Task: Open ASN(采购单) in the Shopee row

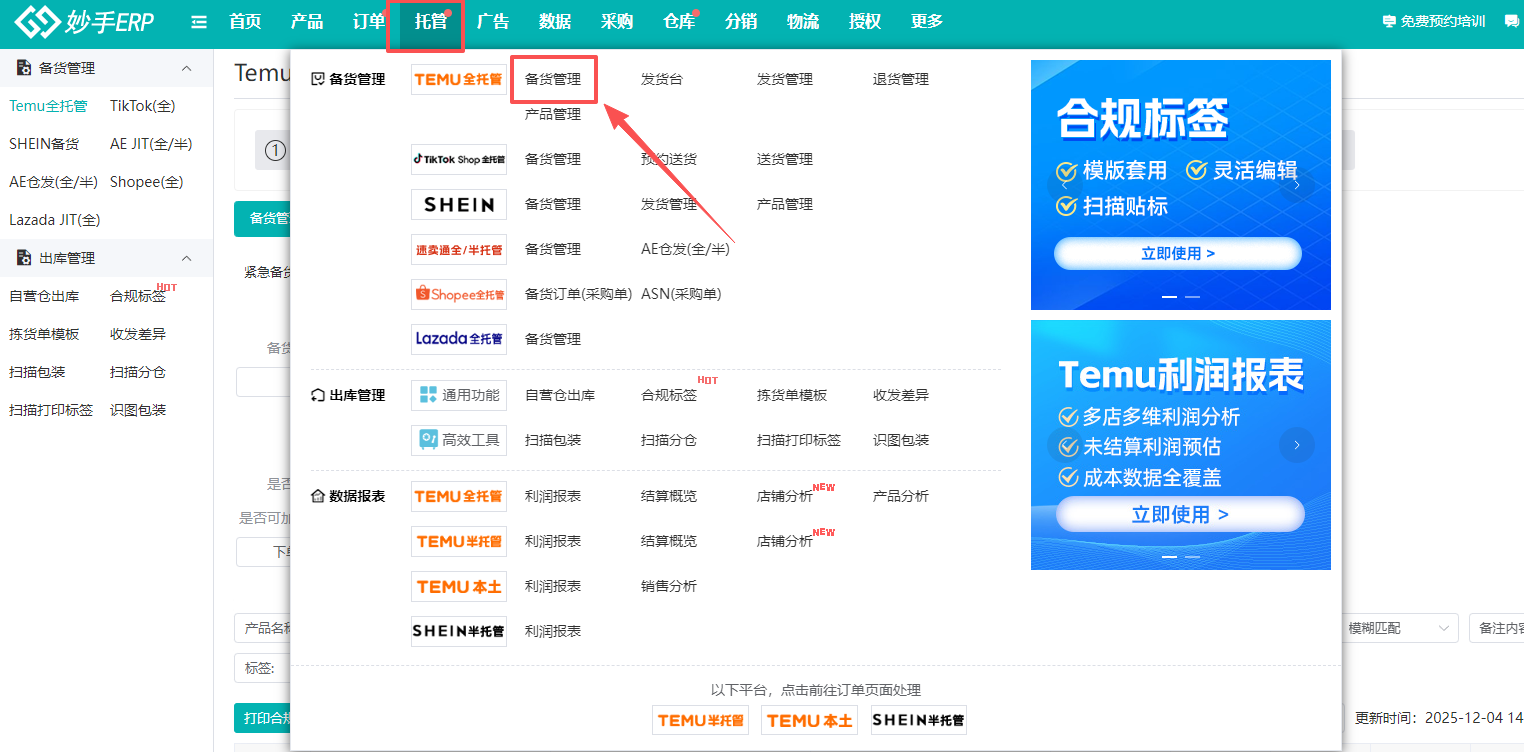Action: click(681, 294)
